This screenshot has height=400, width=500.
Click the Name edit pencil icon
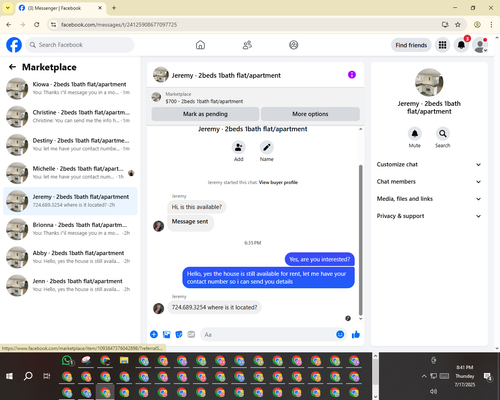pyautogui.click(x=267, y=147)
